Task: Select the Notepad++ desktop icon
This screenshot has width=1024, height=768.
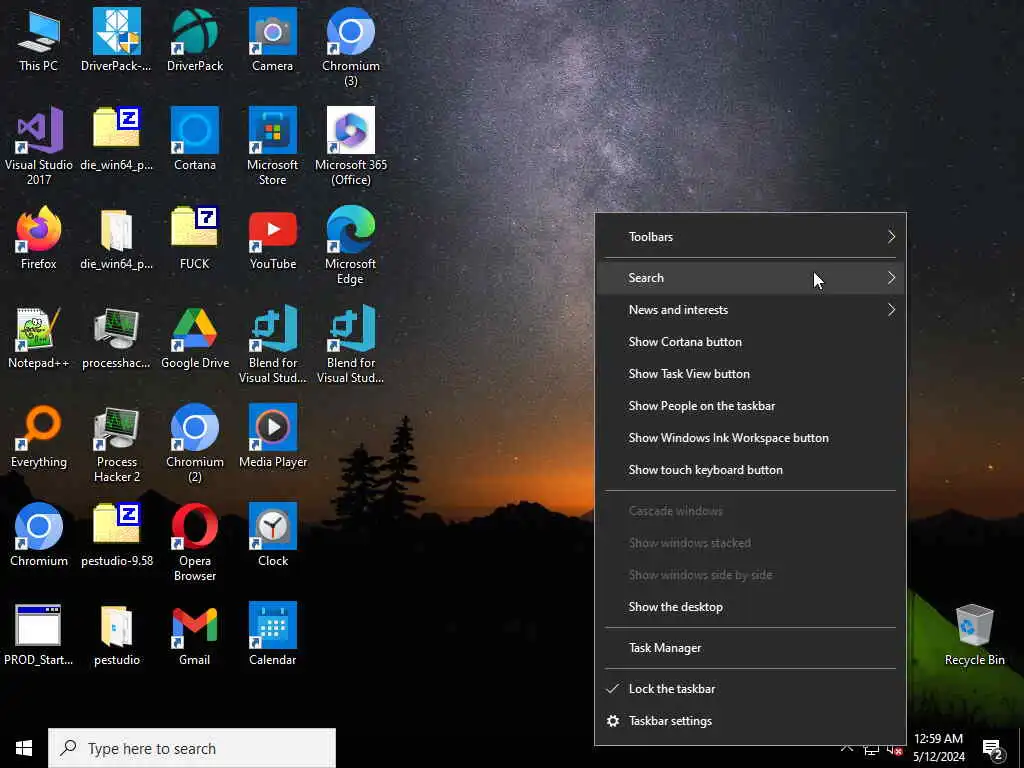Action: click(x=39, y=338)
